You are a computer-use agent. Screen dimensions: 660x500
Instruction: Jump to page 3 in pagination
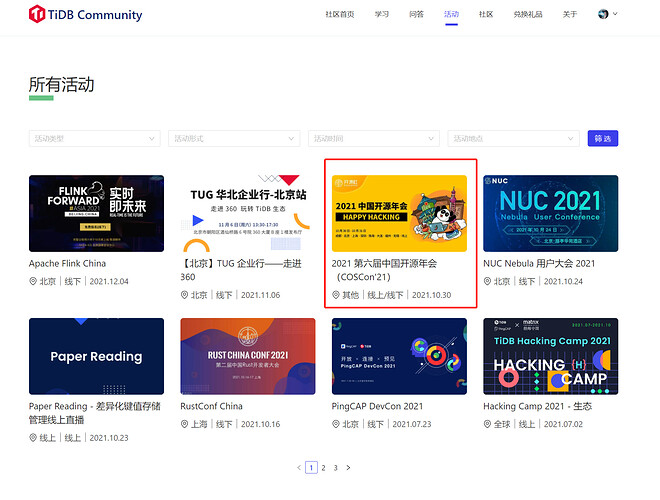click(x=335, y=467)
